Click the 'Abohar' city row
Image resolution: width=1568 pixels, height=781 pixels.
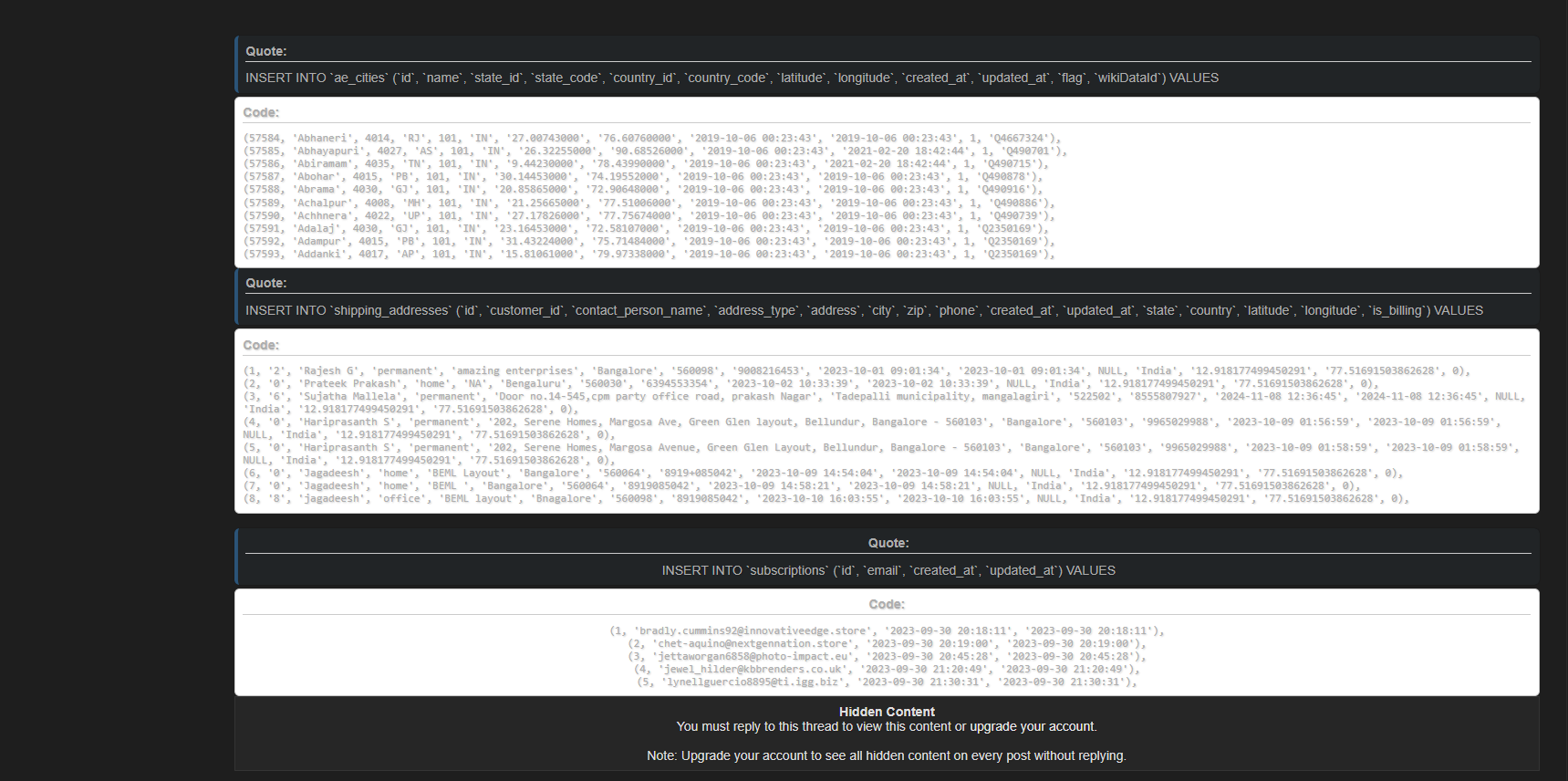642,177
